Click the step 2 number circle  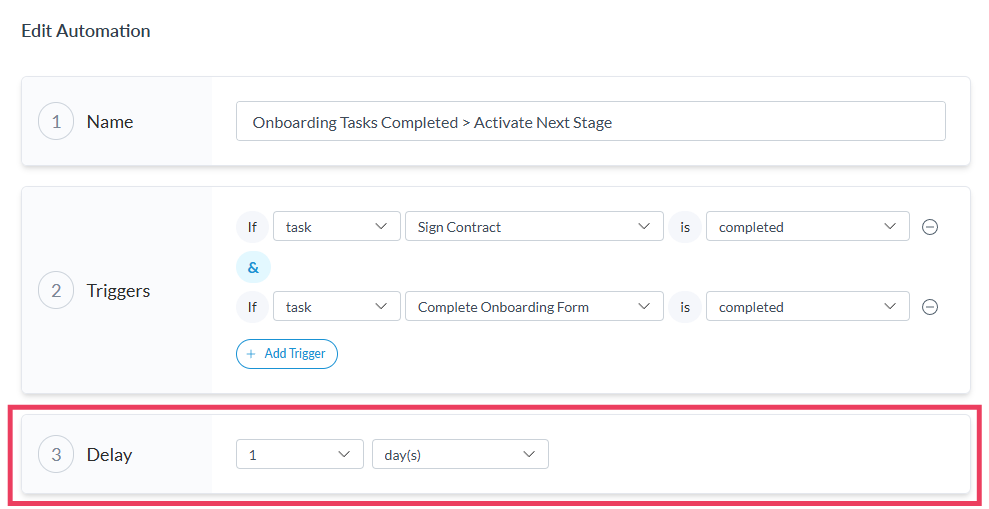56,291
